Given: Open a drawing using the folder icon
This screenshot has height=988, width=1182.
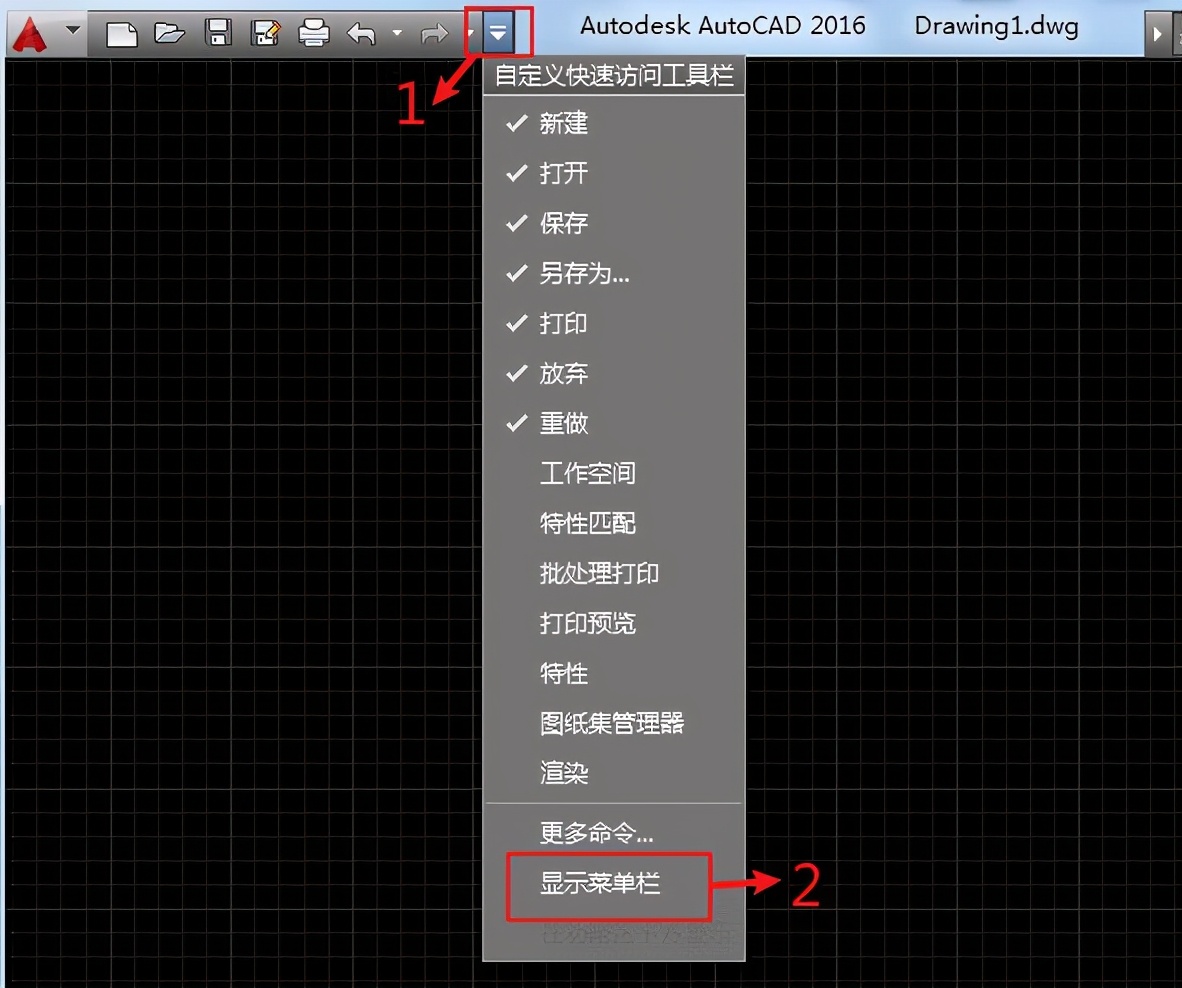Looking at the screenshot, I should (x=169, y=32).
